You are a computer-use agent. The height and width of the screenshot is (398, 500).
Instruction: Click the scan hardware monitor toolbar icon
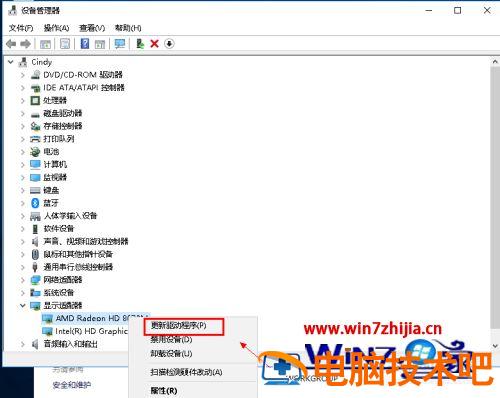coord(120,44)
